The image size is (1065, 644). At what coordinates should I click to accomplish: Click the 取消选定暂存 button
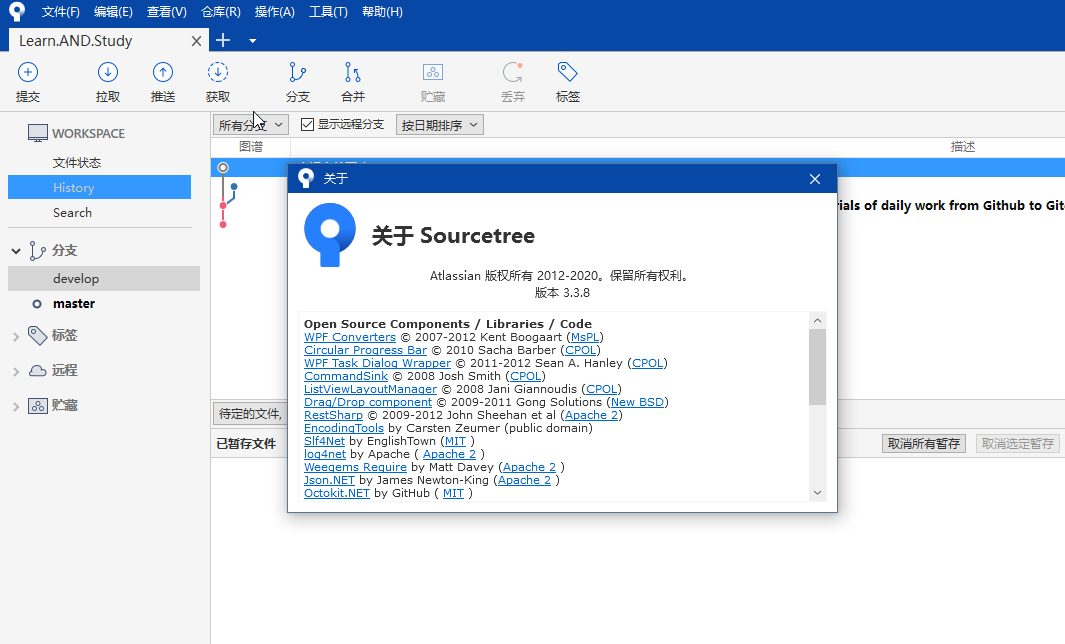(x=1017, y=444)
